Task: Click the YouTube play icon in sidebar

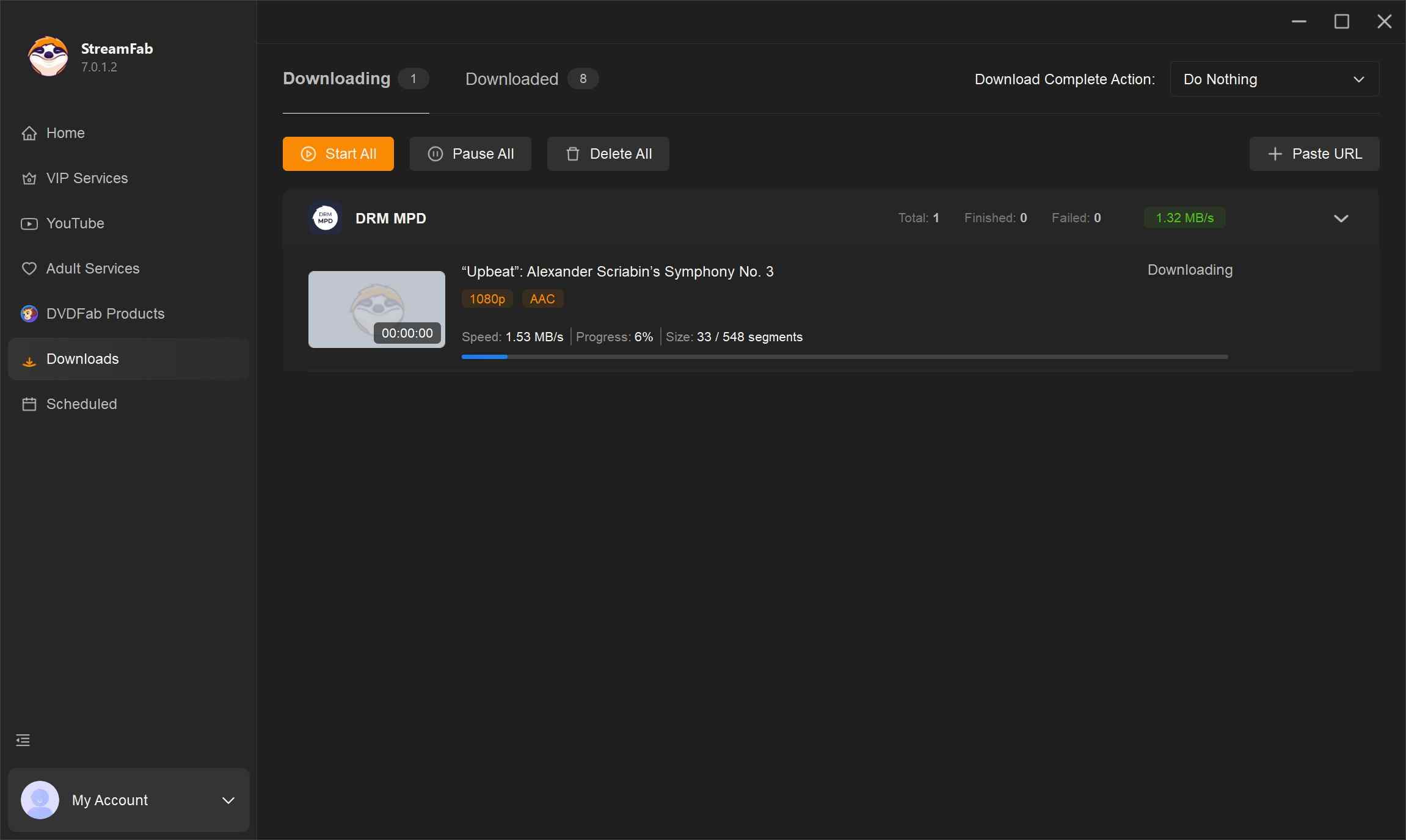Action: tap(29, 223)
